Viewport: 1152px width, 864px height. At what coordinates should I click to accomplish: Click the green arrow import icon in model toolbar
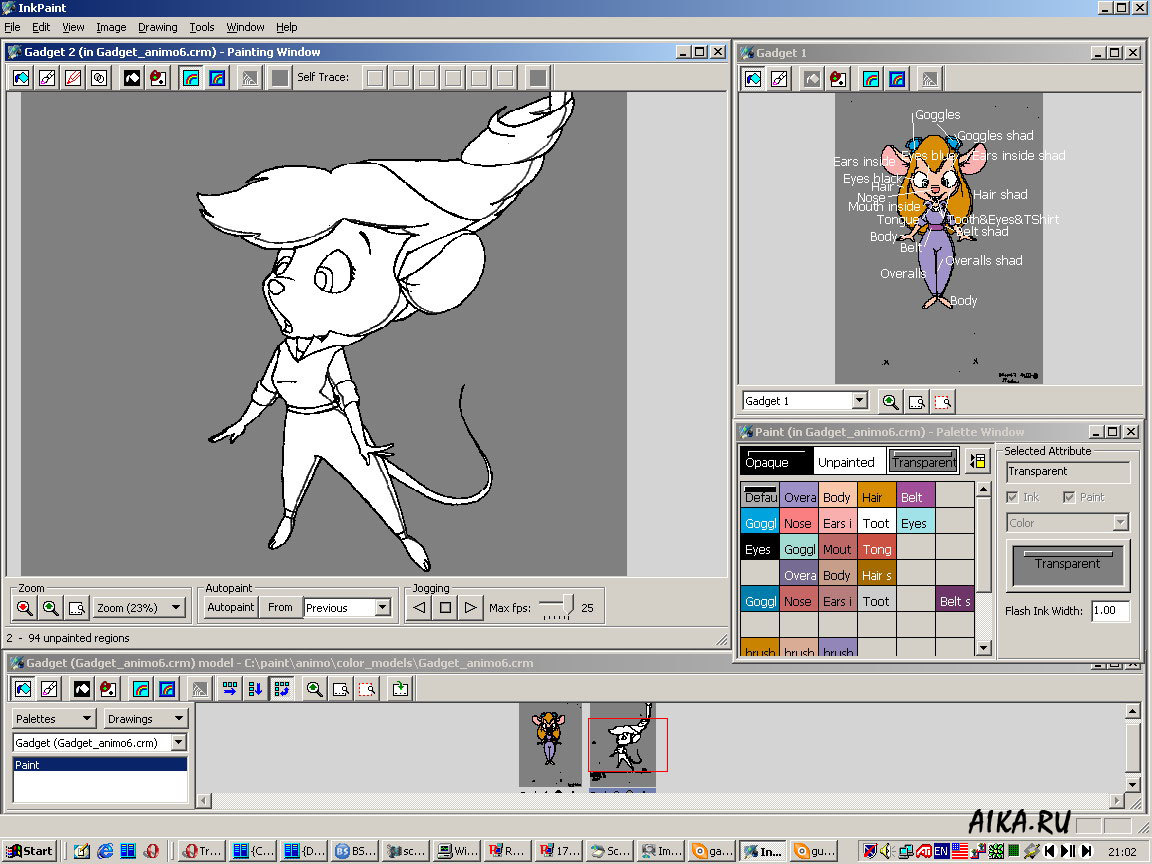[400, 689]
